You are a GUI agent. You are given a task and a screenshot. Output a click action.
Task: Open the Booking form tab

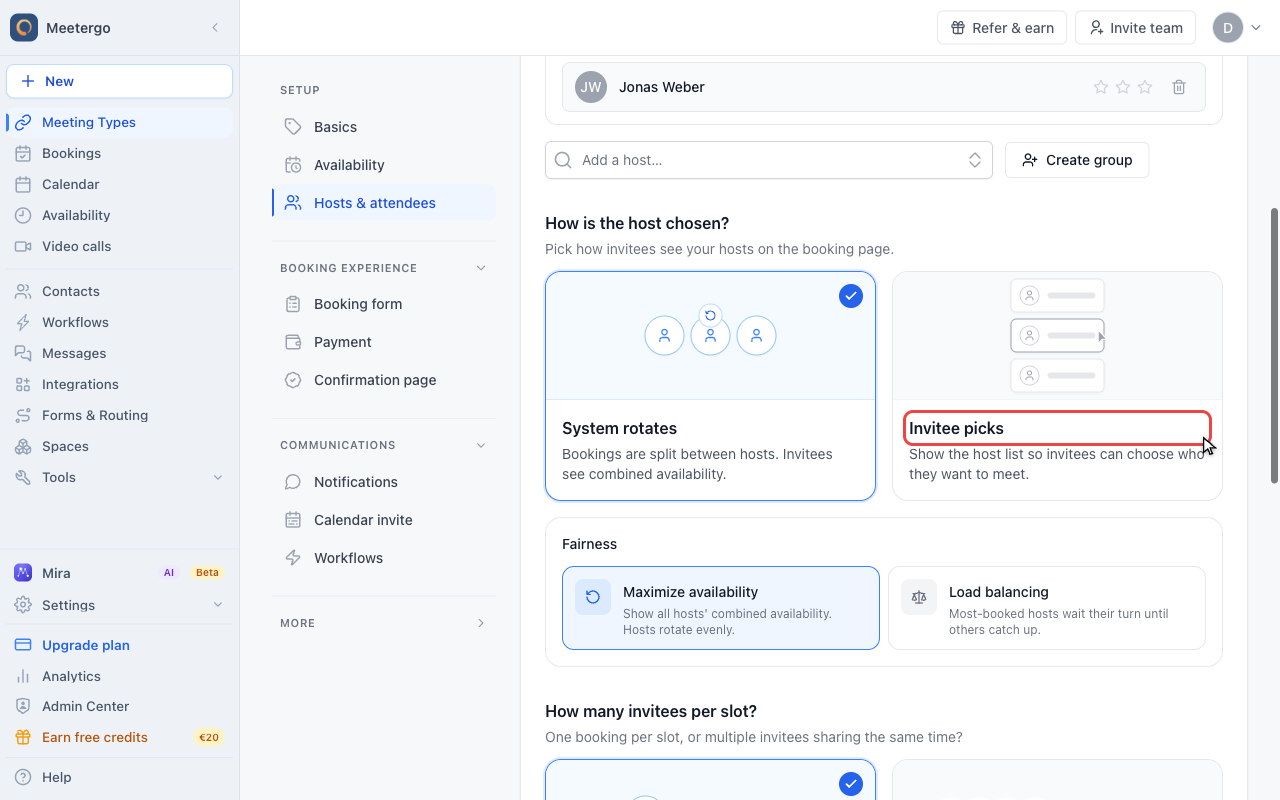[384, 304]
